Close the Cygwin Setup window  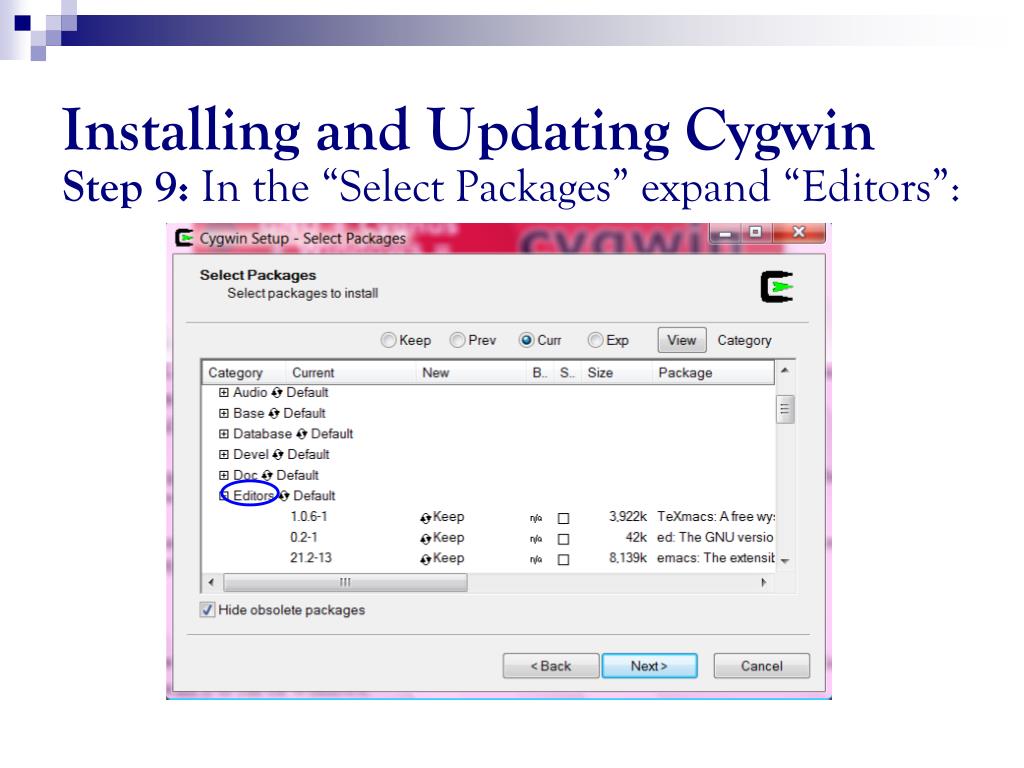pyautogui.click(x=799, y=232)
